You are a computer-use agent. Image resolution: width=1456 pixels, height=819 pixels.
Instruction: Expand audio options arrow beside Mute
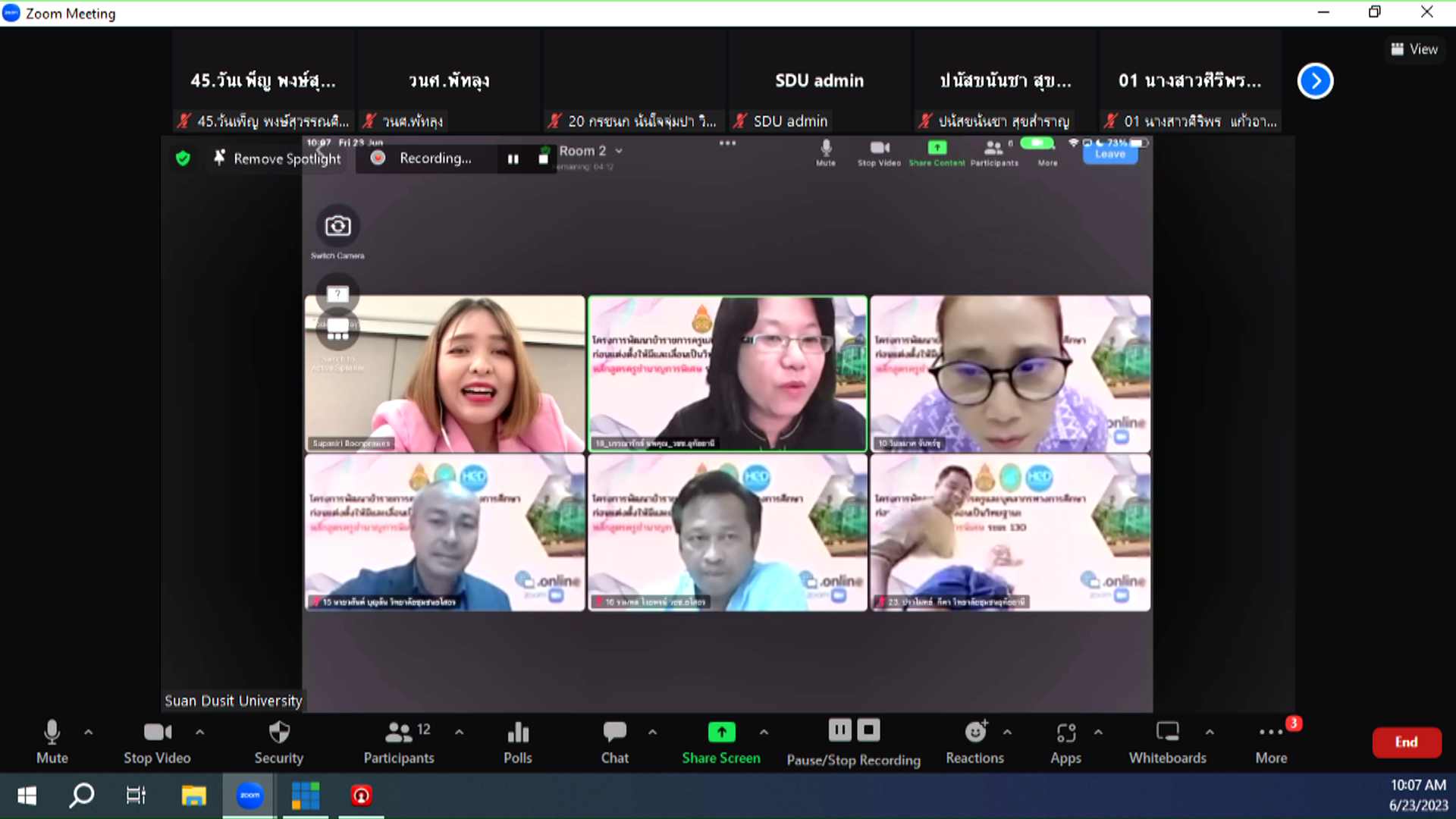[89, 732]
